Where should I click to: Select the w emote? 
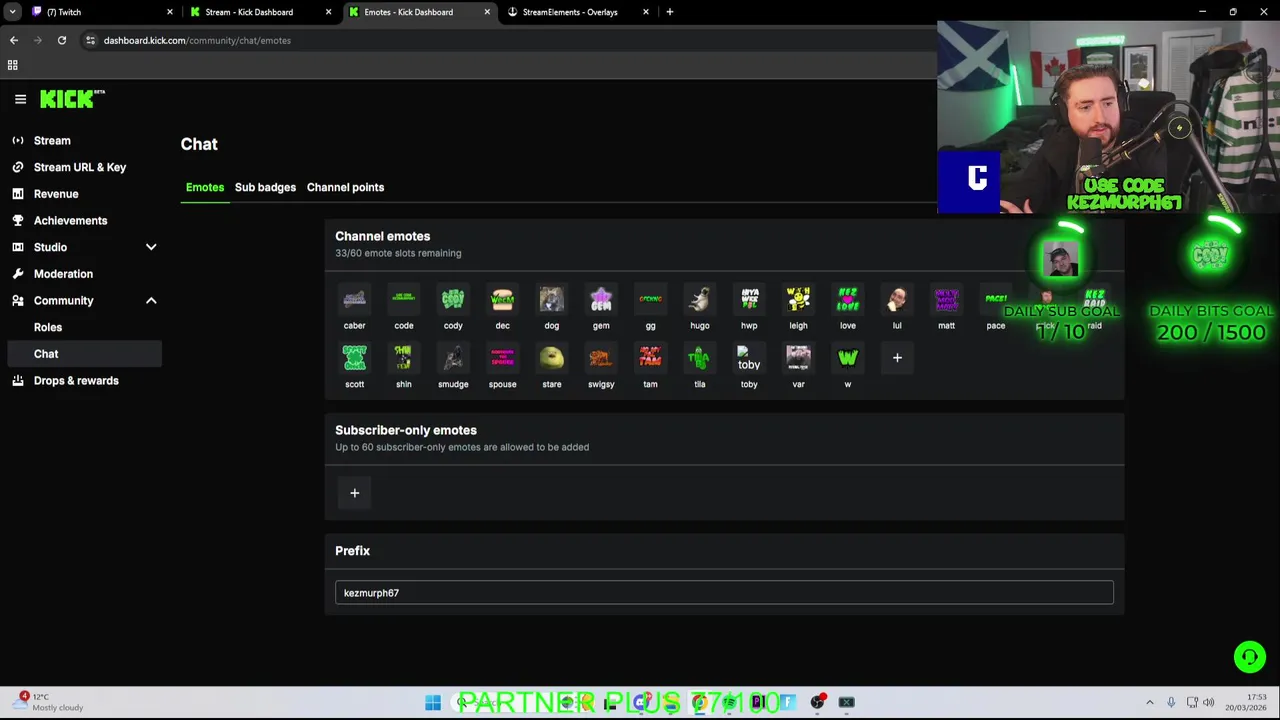point(848,358)
